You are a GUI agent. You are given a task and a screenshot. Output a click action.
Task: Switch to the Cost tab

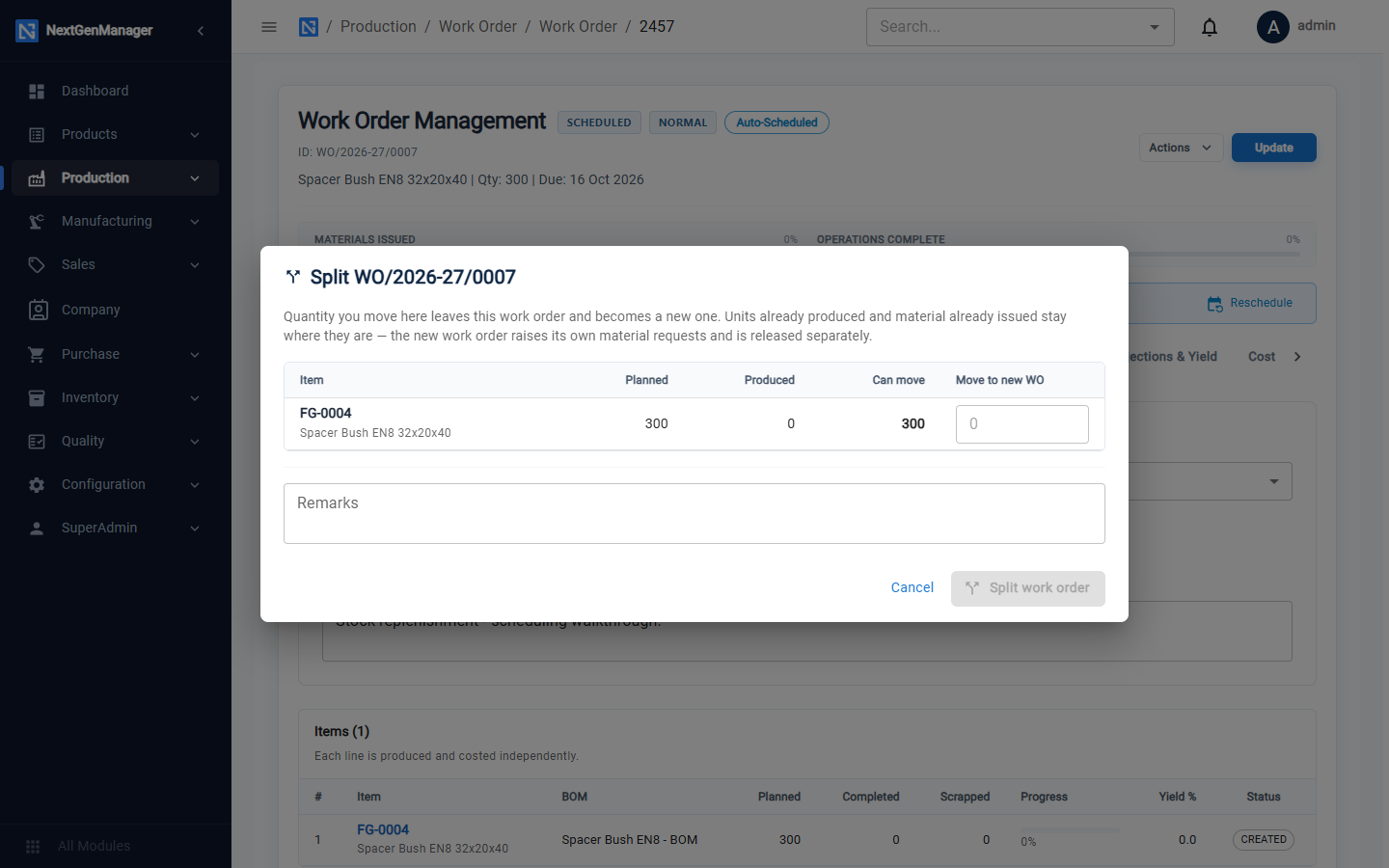(x=1262, y=356)
